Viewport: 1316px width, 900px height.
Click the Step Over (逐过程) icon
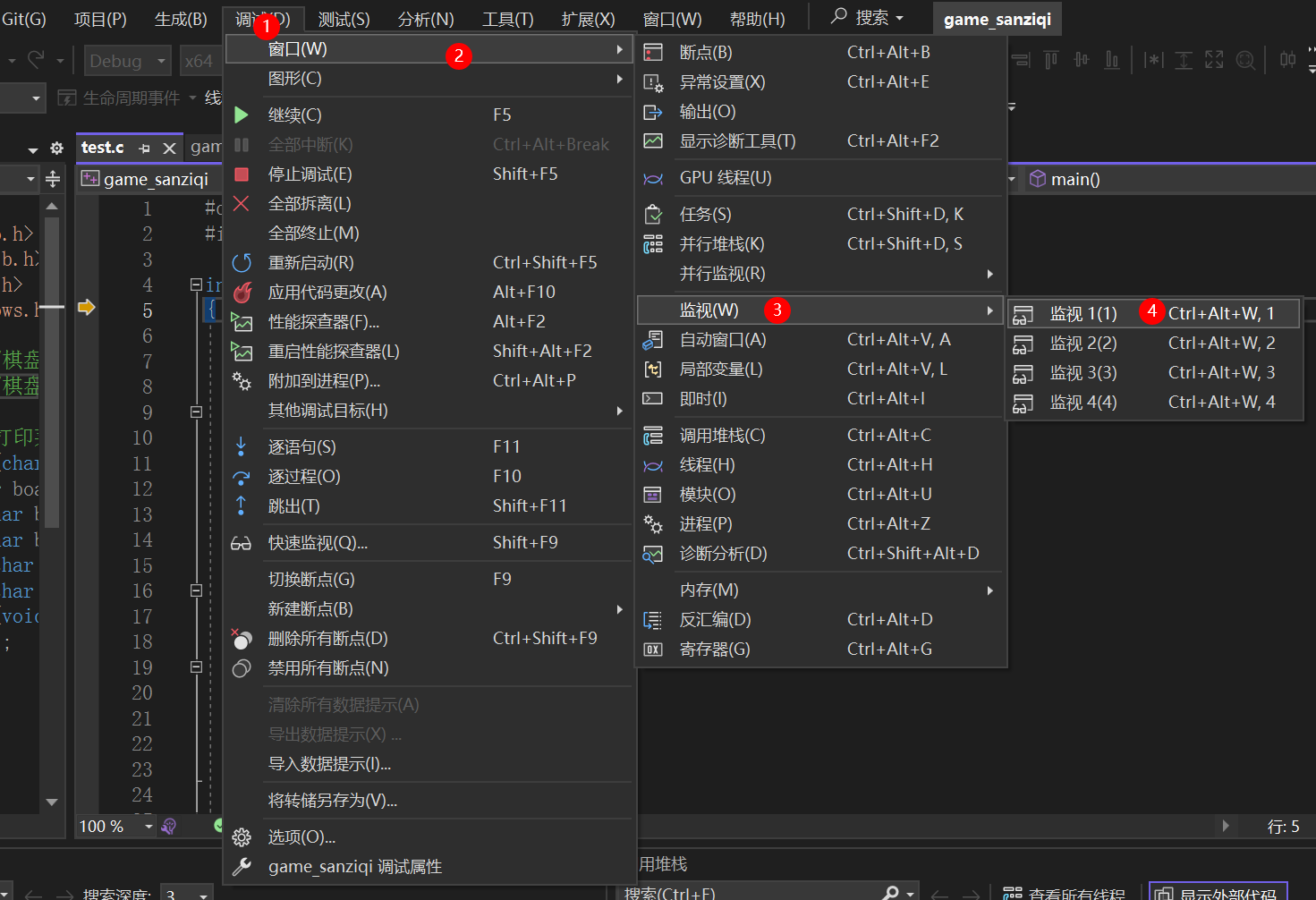[241, 476]
